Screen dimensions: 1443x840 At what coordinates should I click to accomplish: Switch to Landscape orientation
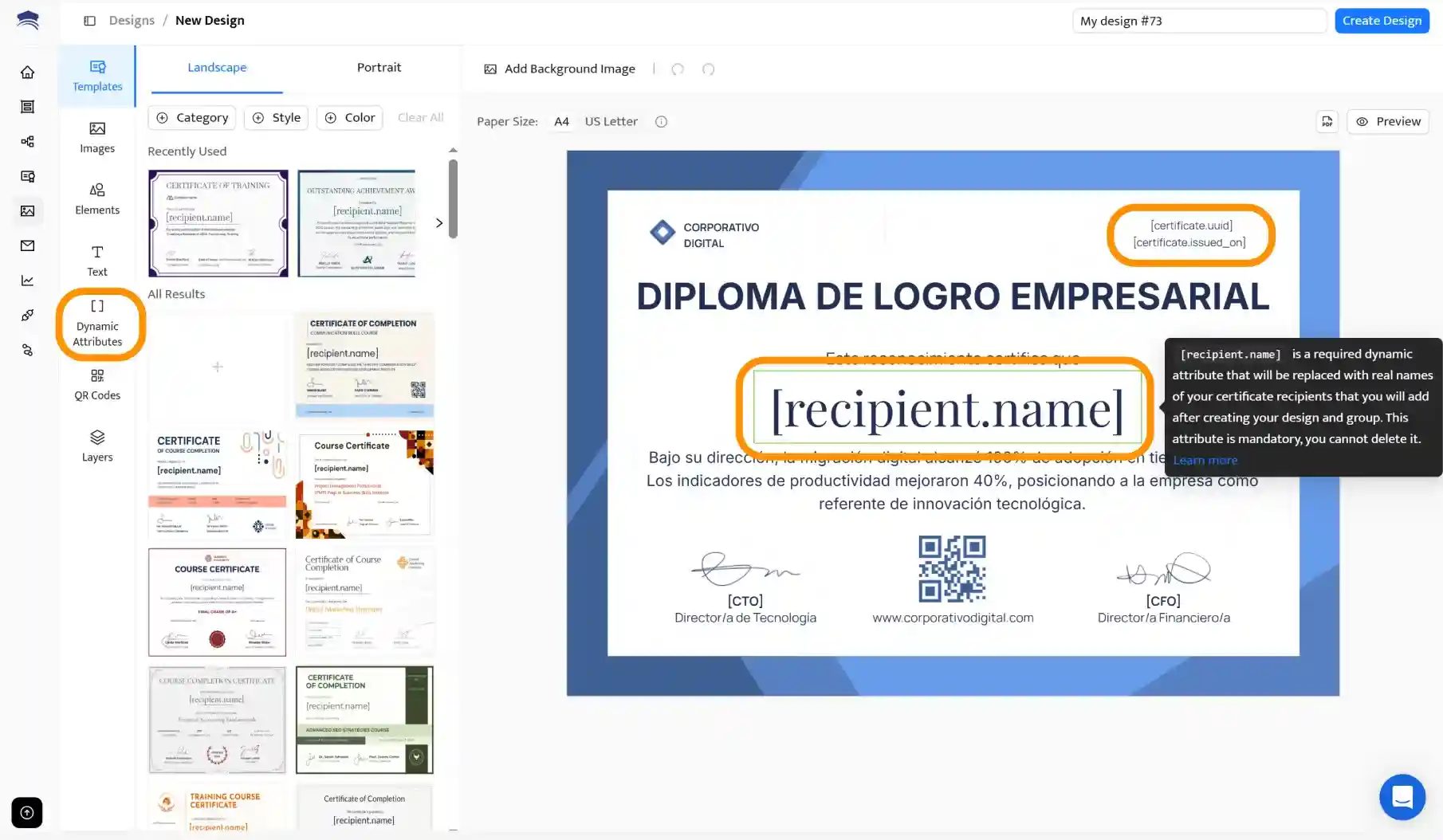click(x=217, y=67)
